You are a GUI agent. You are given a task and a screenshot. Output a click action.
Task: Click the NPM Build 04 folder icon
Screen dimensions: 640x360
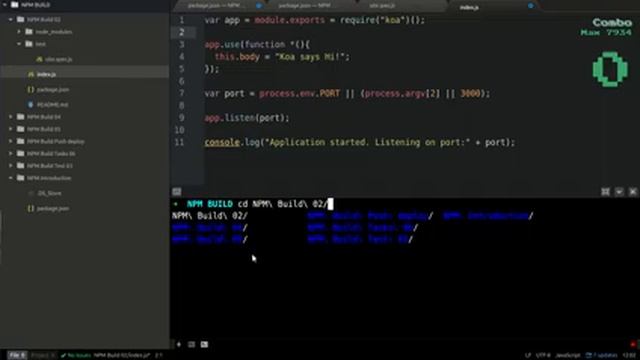(20, 117)
